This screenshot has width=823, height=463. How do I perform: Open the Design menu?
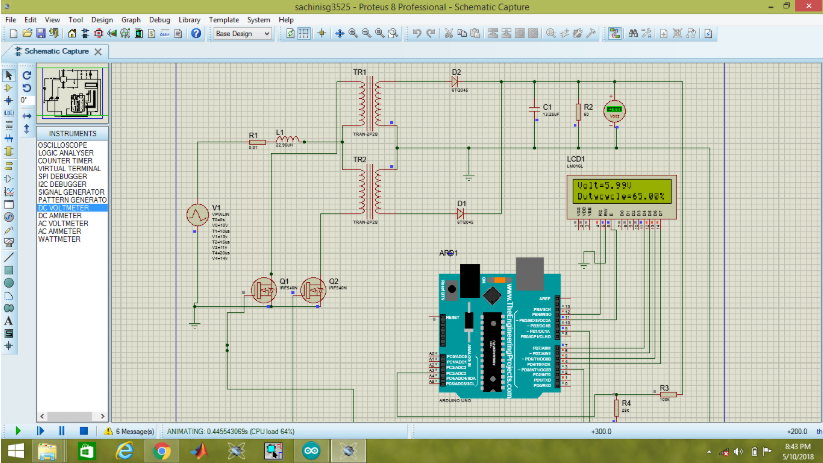pyautogui.click(x=102, y=20)
